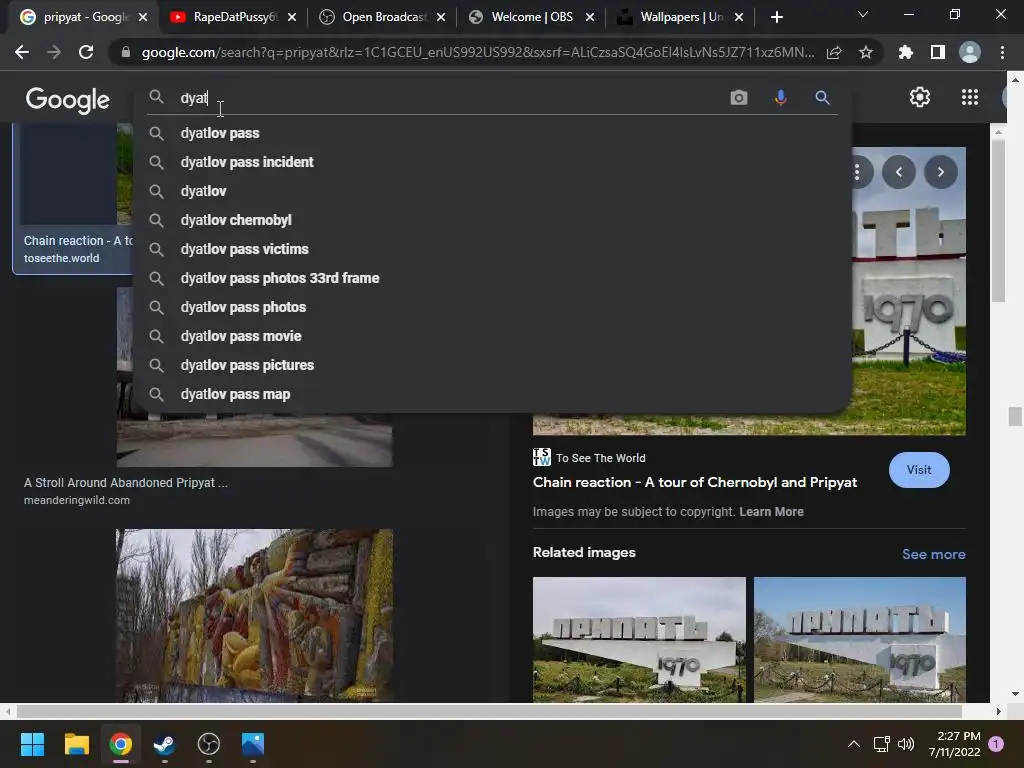Search by image camera icon
The width and height of the screenshot is (1024, 768).
click(739, 98)
